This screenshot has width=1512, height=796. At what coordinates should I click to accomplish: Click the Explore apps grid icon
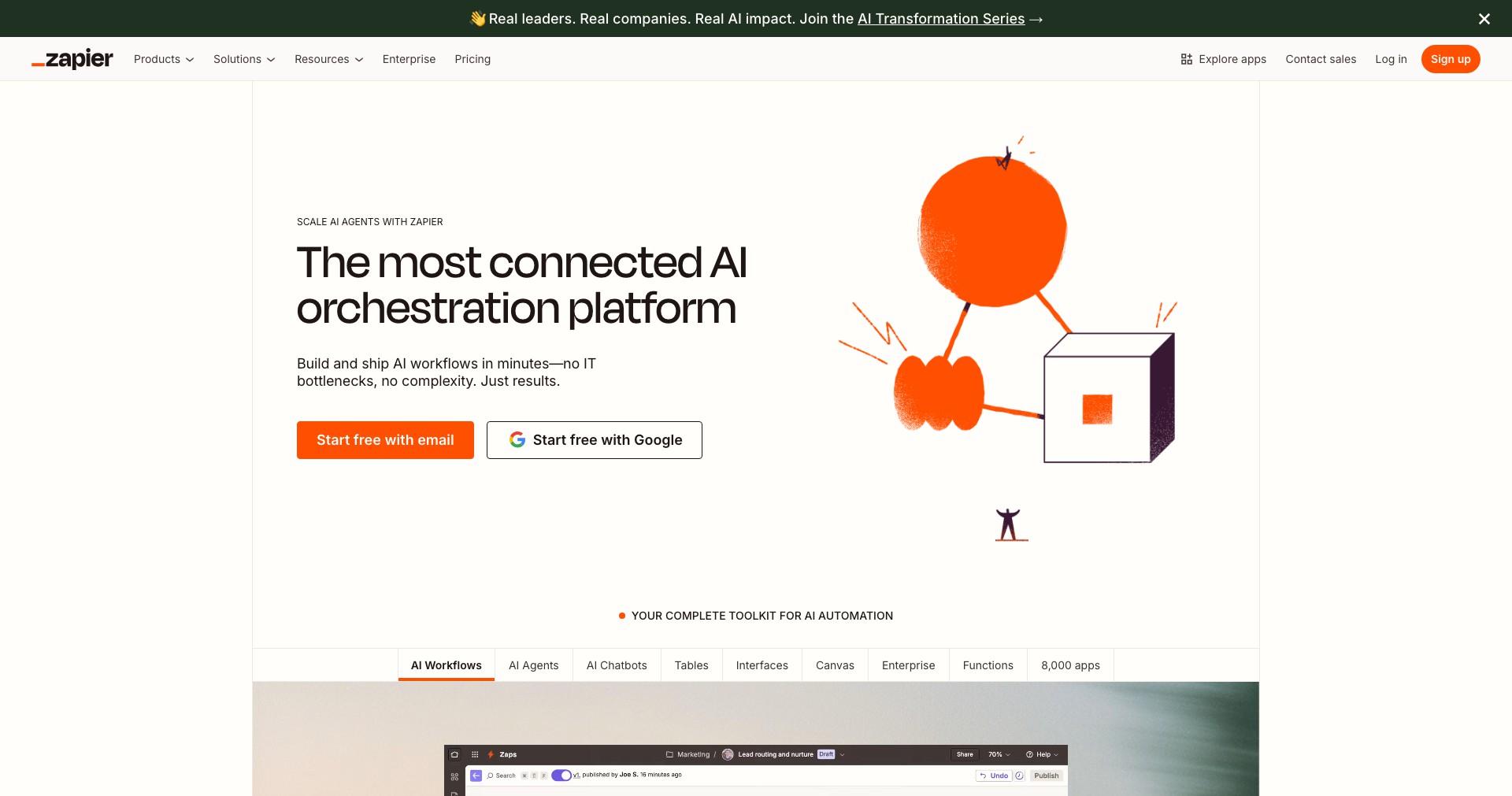point(1186,59)
